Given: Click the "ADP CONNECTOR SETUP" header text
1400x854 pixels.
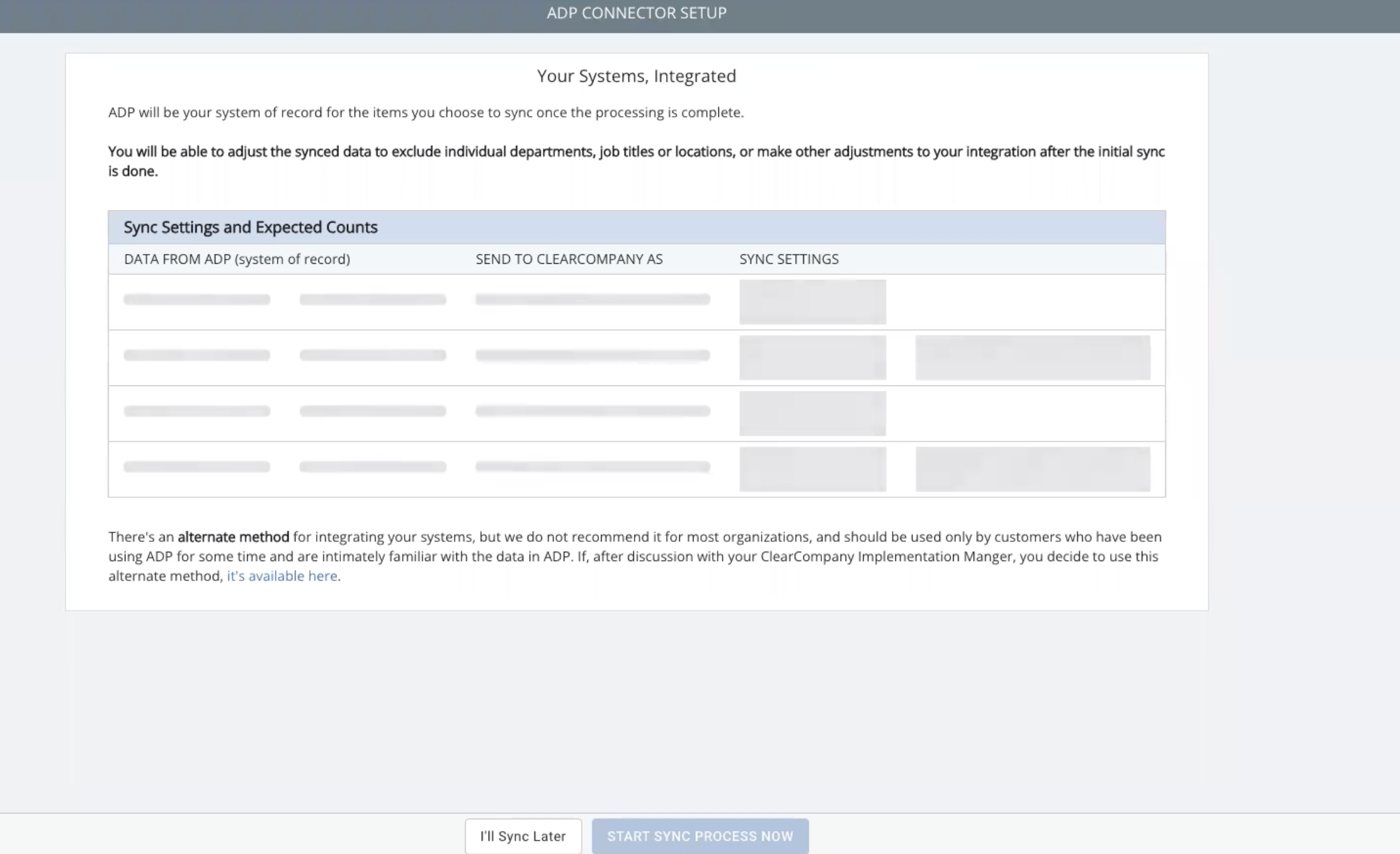Looking at the screenshot, I should pyautogui.click(x=636, y=13).
